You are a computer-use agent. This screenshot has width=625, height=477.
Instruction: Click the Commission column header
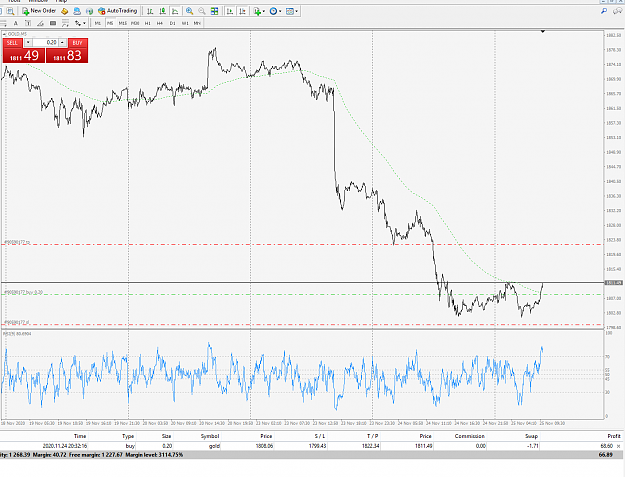470,436
